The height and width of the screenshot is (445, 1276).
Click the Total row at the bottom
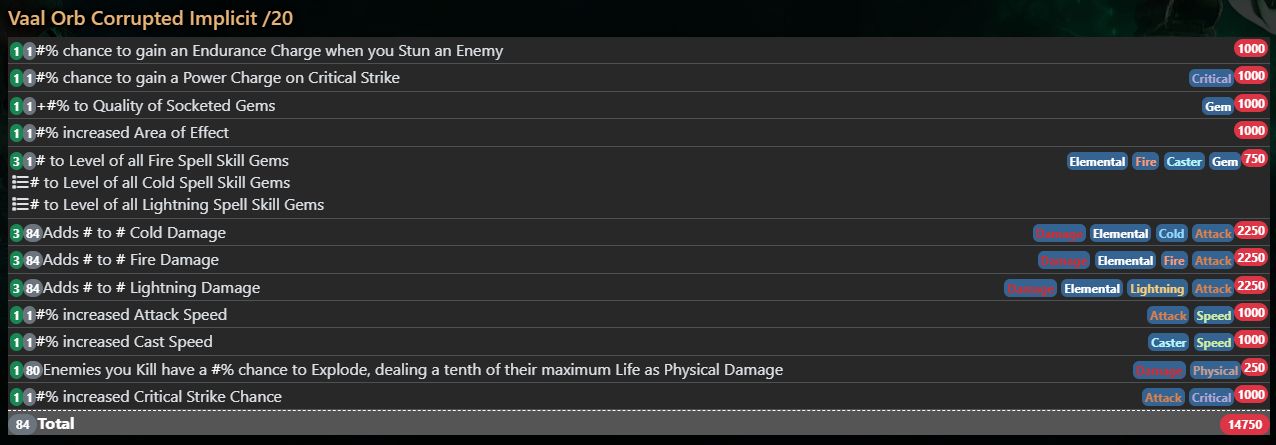click(x=638, y=424)
